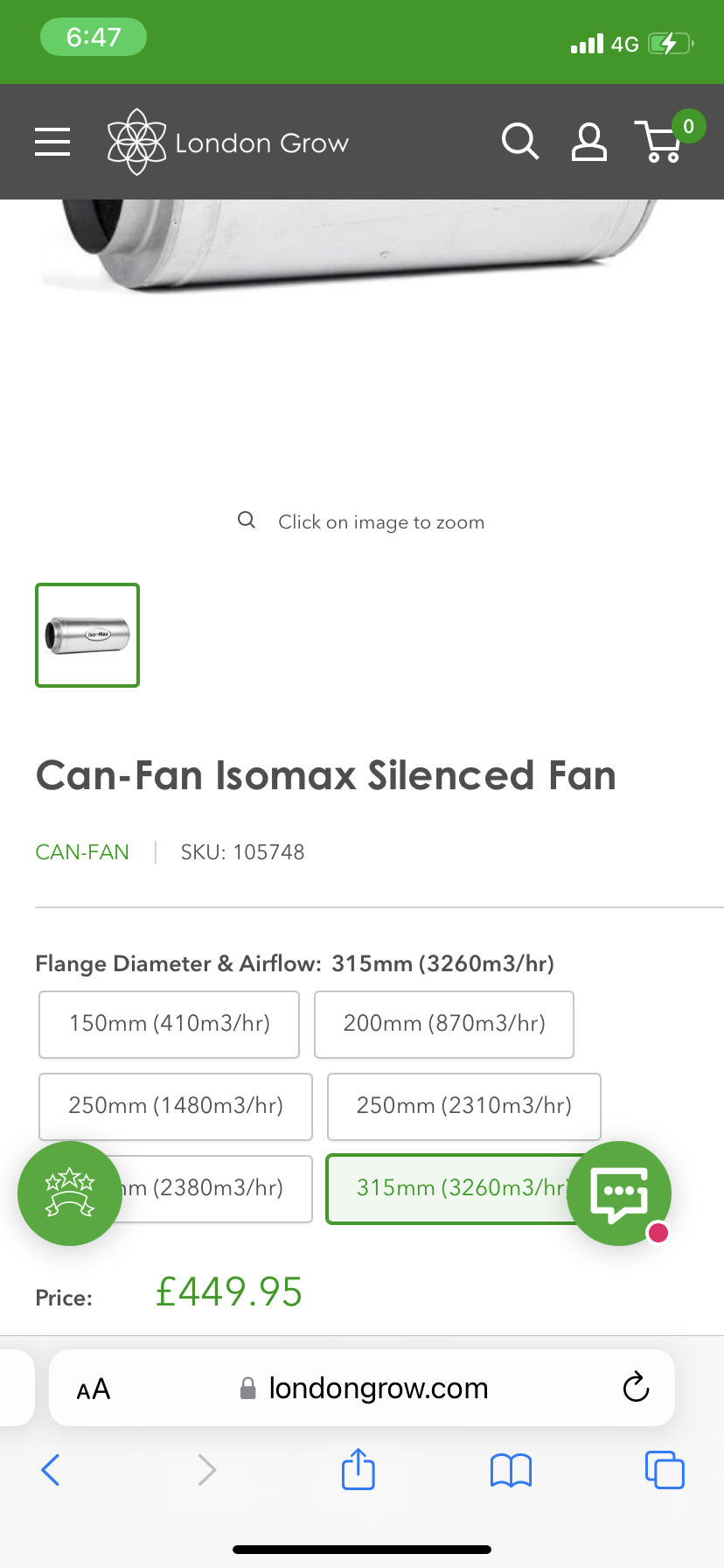Open the live chat bubble
724x1568 pixels.
(x=619, y=1193)
